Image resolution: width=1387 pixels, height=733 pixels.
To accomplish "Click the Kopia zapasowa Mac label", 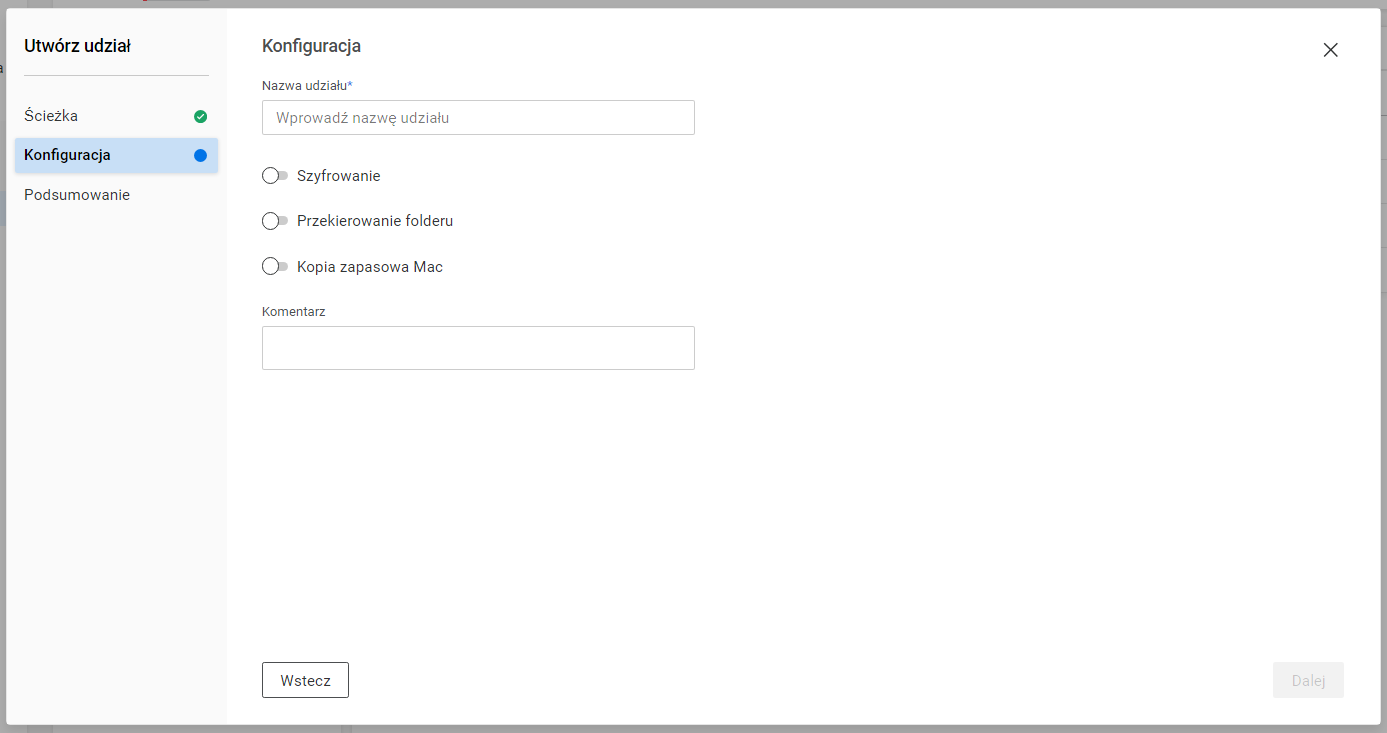I will (x=370, y=267).
